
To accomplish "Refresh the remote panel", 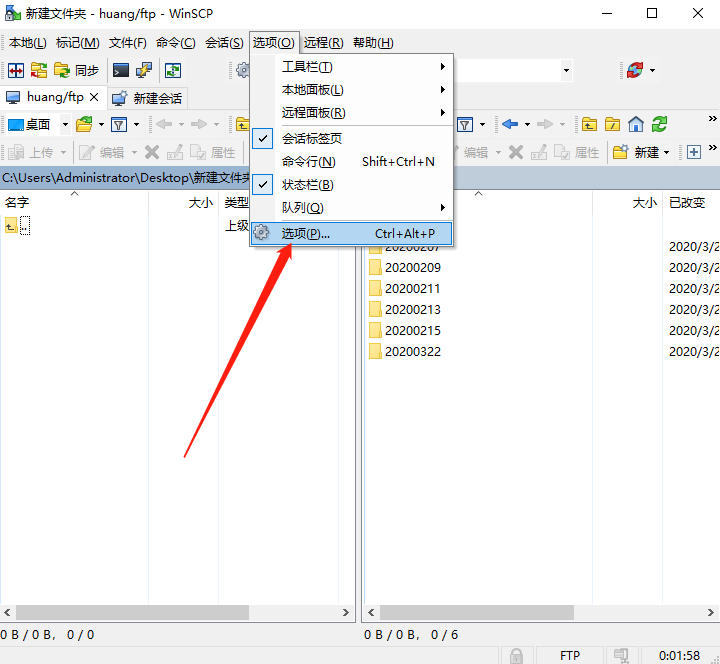I will (659, 125).
